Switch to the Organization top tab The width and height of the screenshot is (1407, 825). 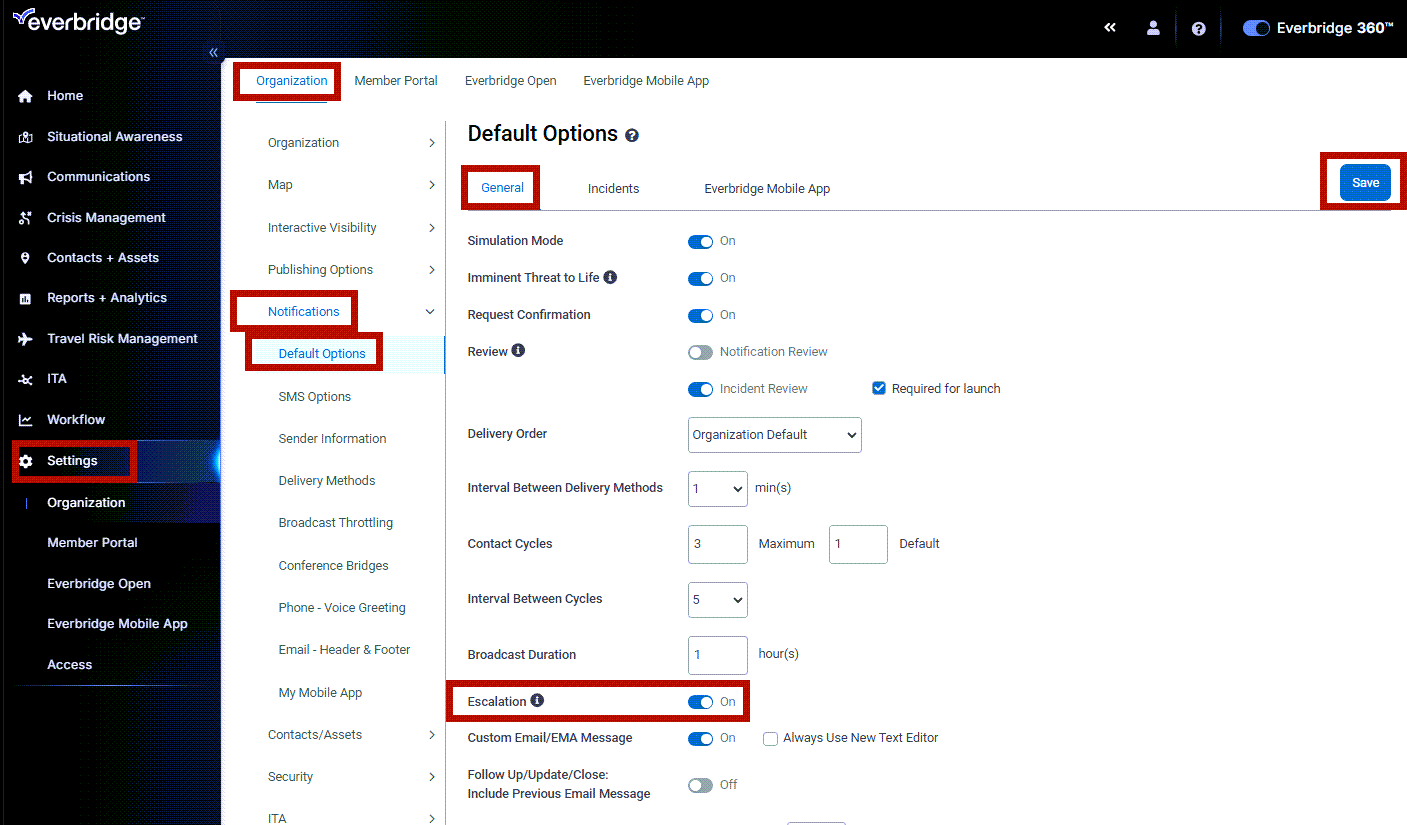coord(291,81)
